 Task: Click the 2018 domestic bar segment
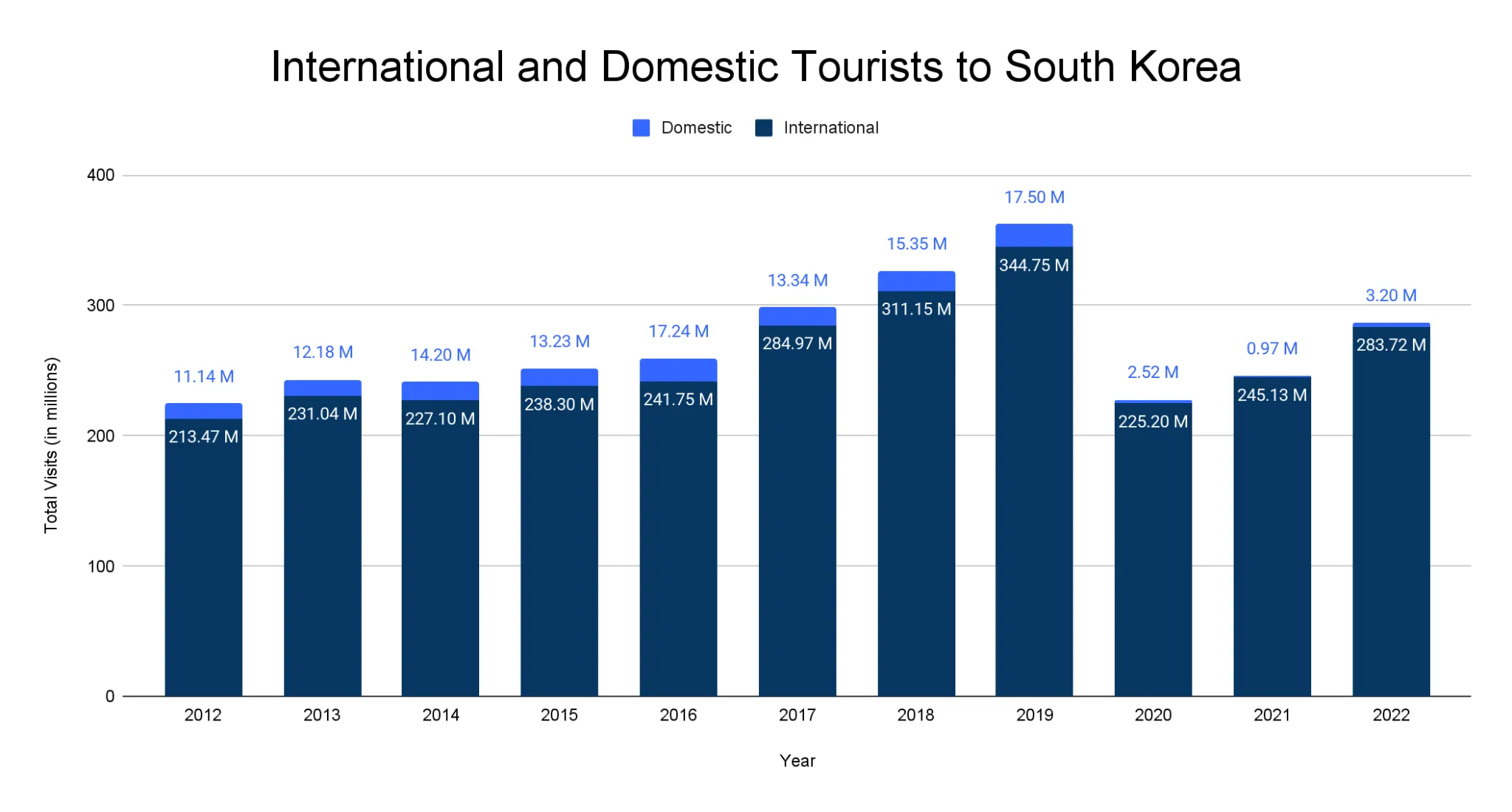[916, 281]
